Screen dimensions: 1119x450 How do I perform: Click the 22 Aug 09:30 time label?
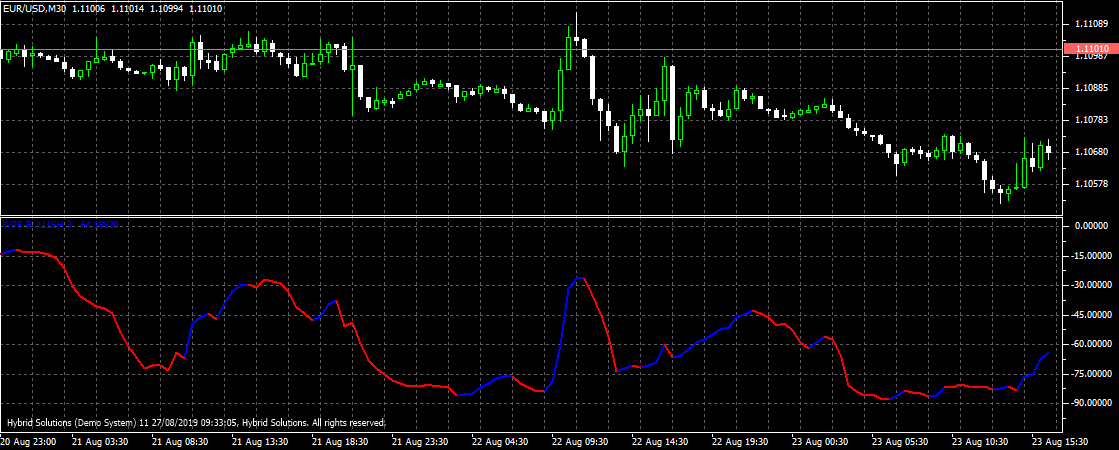coord(579,441)
